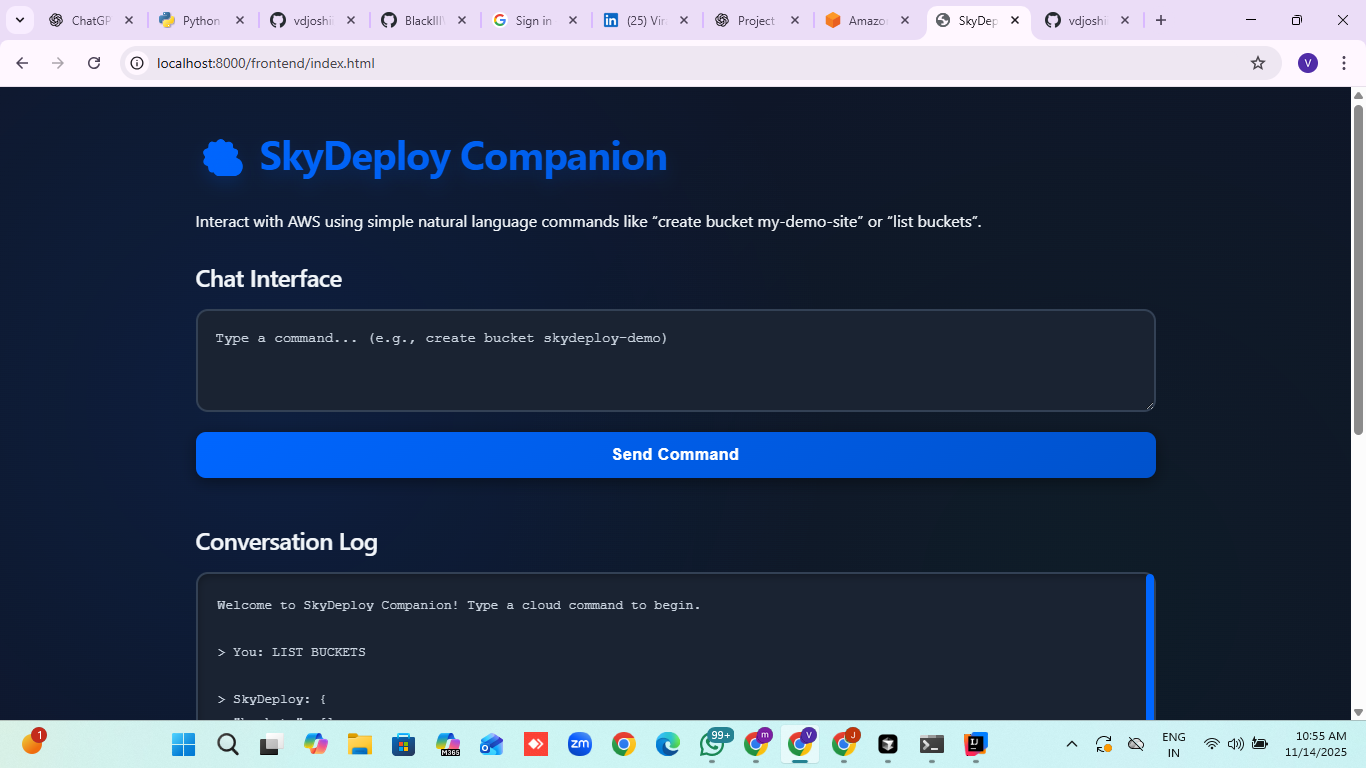Screen dimensions: 1366x768
Task: Click the SkyDeploy cloud logo icon
Action: (222, 158)
